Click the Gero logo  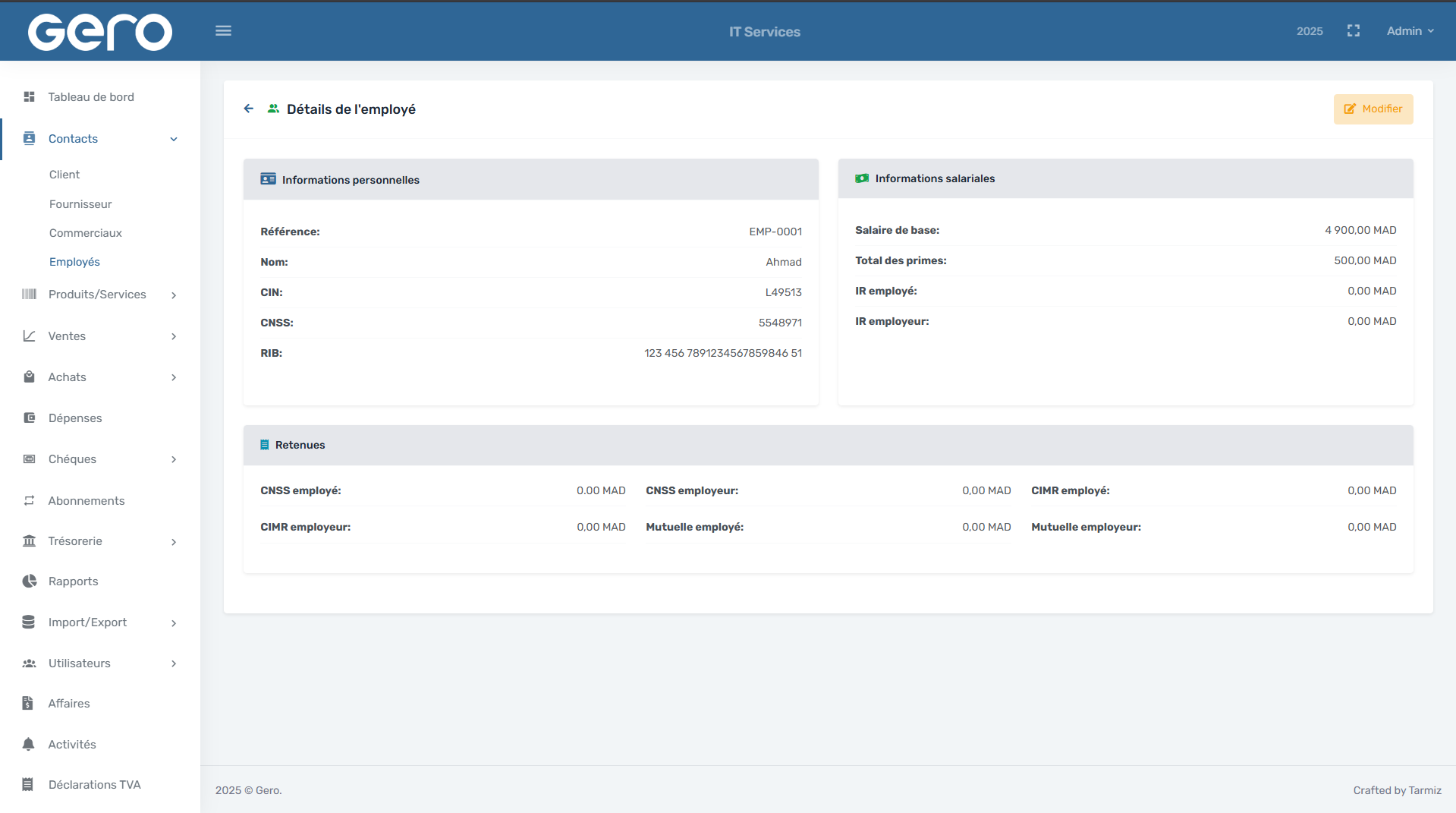[x=100, y=32]
